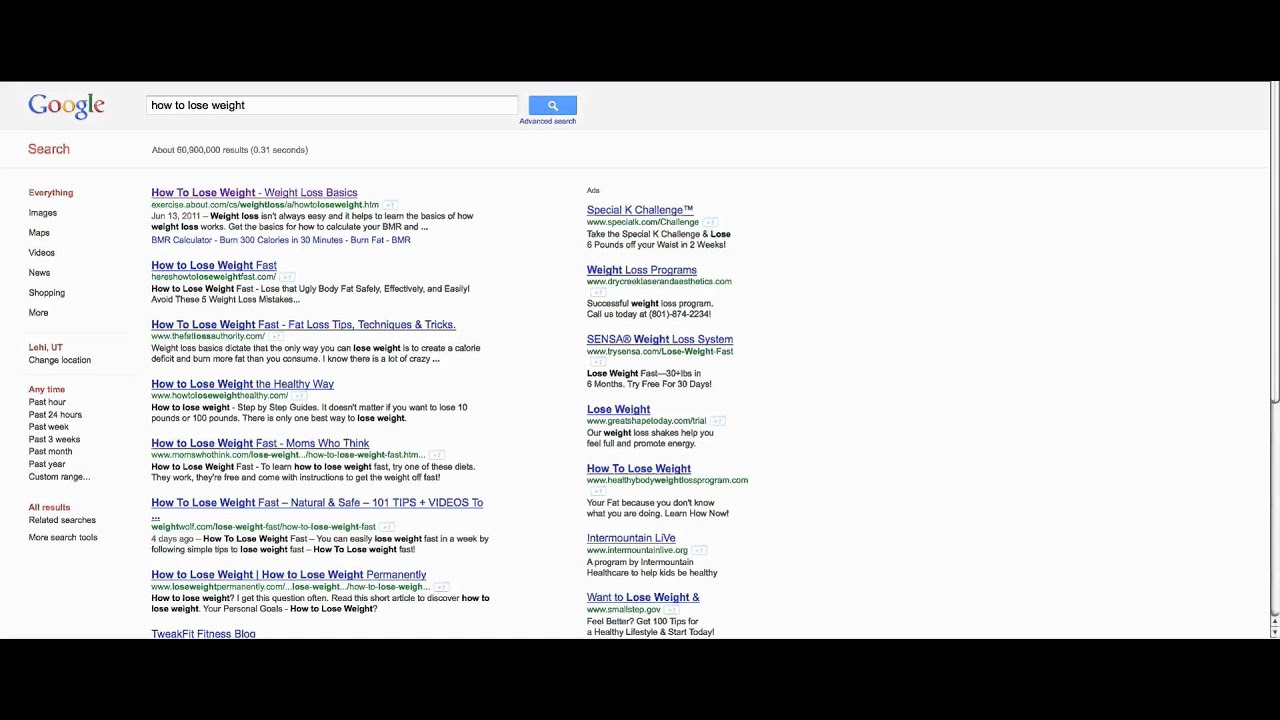Open Burn 300 Calories in 30 Minutes sublink
The image size is (1280, 720).
pos(281,240)
